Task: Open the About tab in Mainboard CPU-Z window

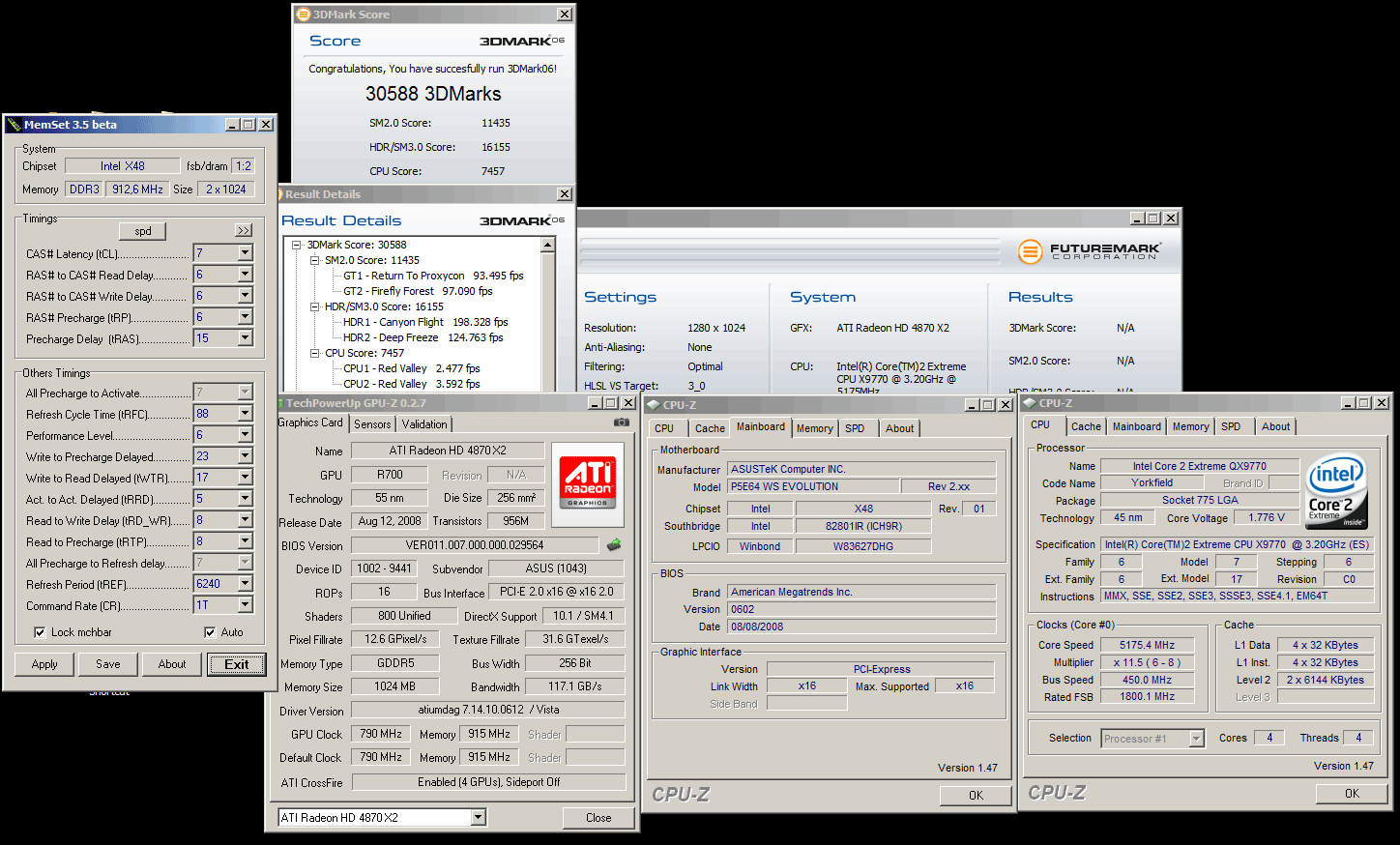Action: (899, 428)
